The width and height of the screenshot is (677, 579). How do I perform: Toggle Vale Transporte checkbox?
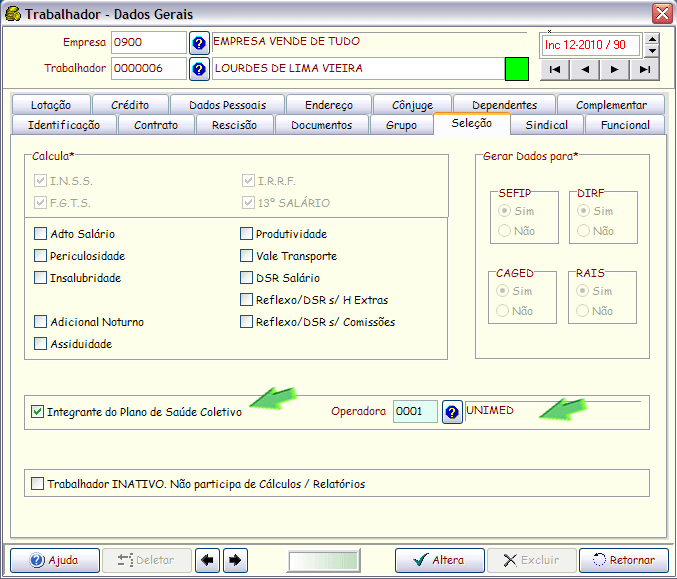click(x=246, y=256)
